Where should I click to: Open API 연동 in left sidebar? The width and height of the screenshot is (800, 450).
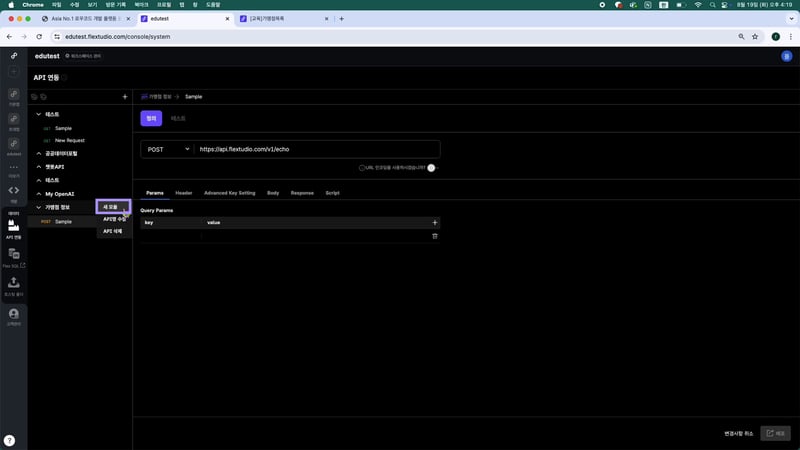tap(14, 228)
